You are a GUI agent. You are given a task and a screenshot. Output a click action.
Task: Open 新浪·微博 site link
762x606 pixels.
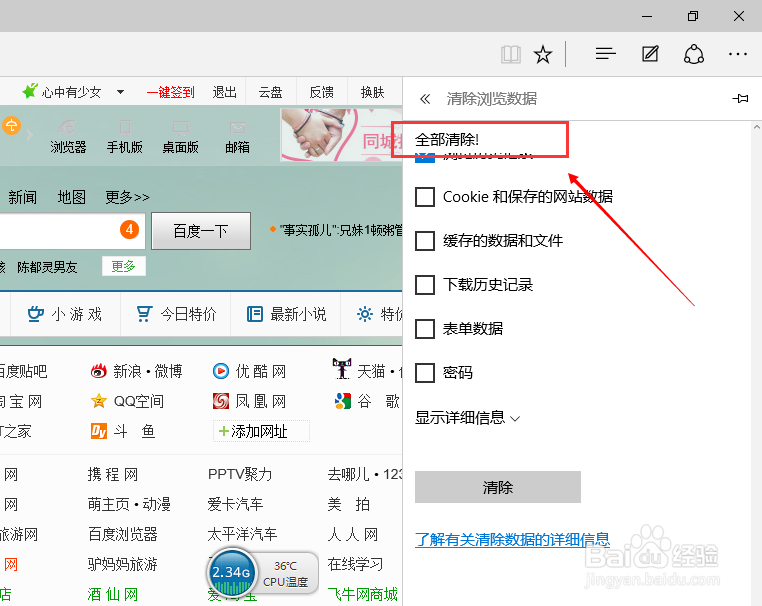[x=137, y=371]
